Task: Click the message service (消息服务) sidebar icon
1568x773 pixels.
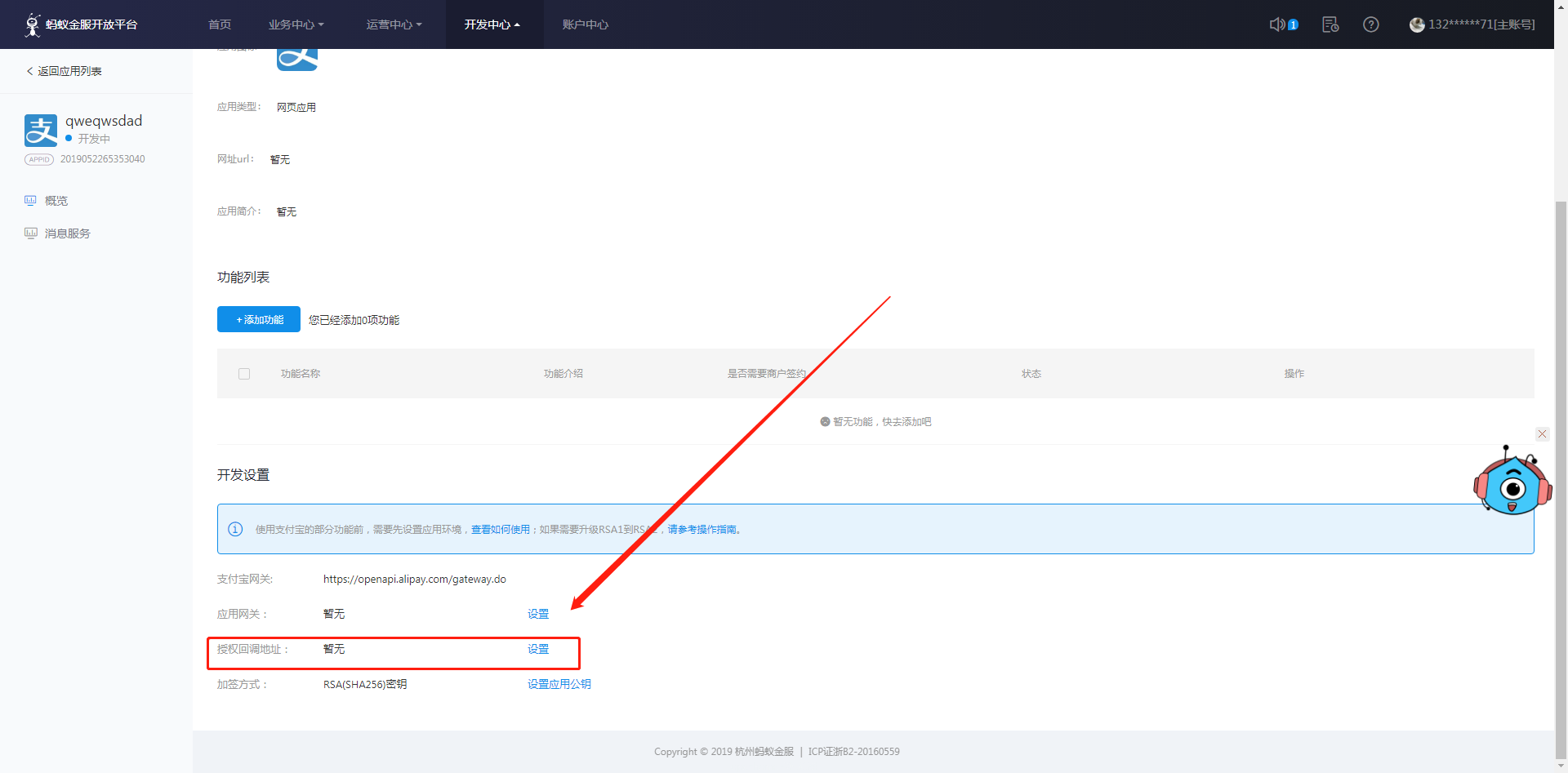Action: click(x=30, y=233)
